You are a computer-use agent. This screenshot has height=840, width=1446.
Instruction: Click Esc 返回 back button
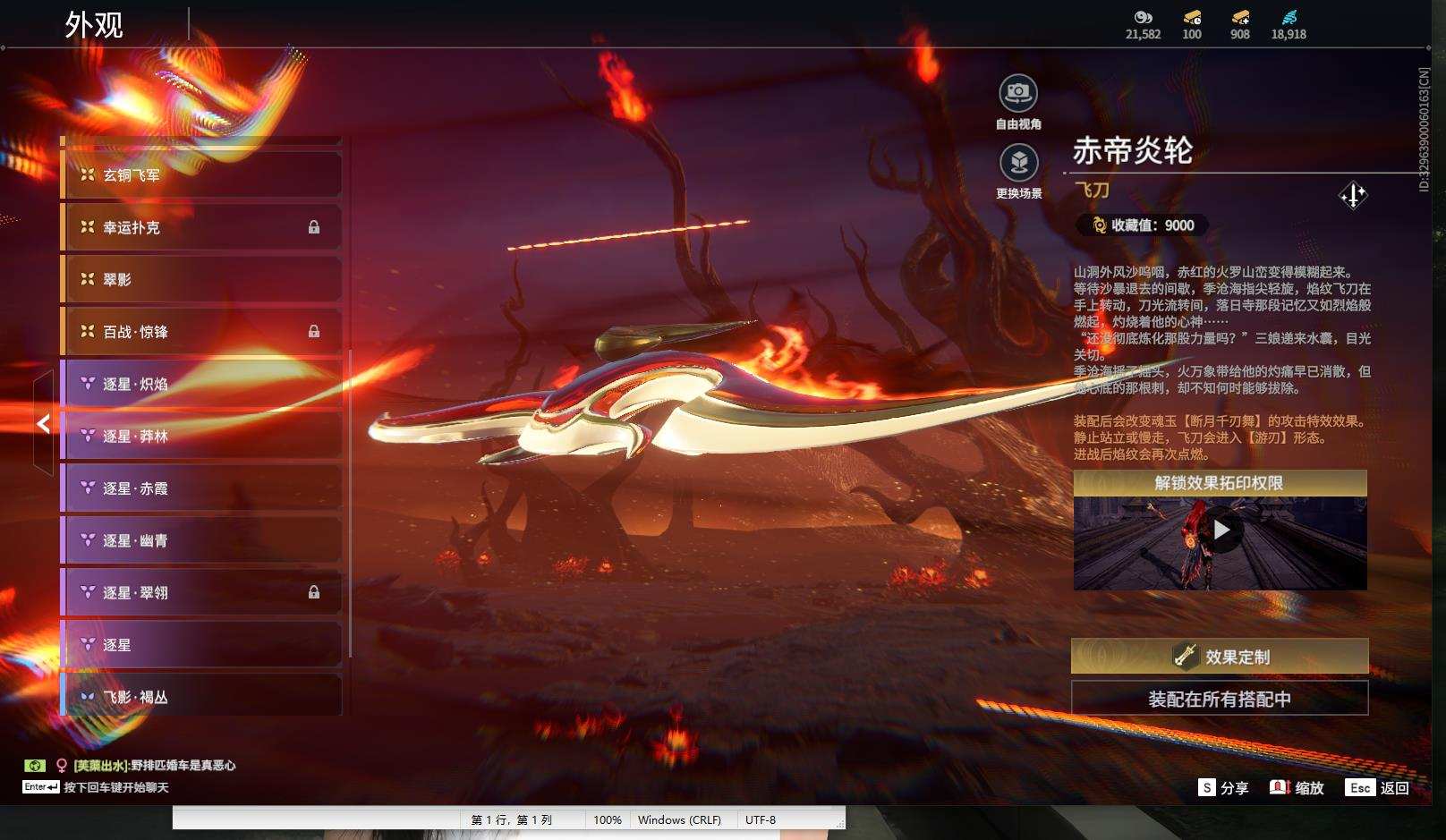point(1377,787)
